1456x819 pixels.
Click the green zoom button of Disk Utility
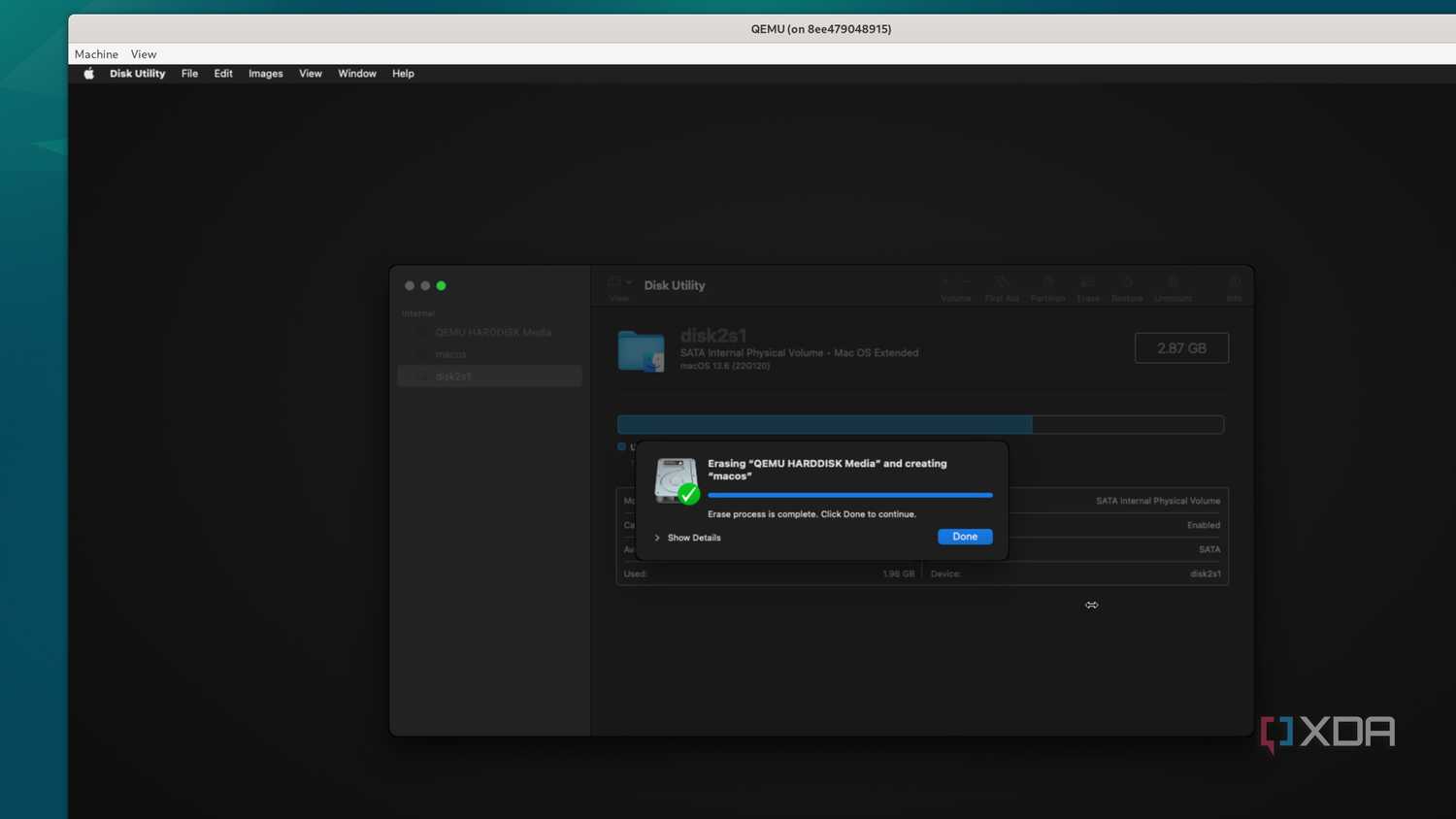pos(441,285)
